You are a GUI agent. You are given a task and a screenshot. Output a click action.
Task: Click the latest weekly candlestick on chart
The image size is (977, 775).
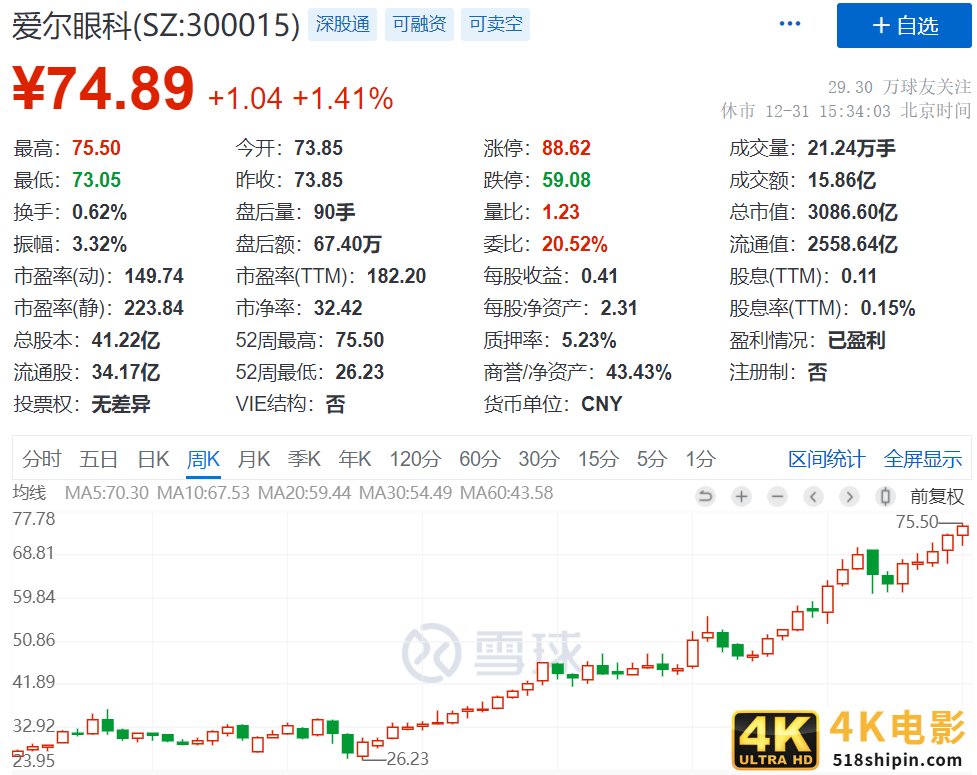[x=963, y=531]
